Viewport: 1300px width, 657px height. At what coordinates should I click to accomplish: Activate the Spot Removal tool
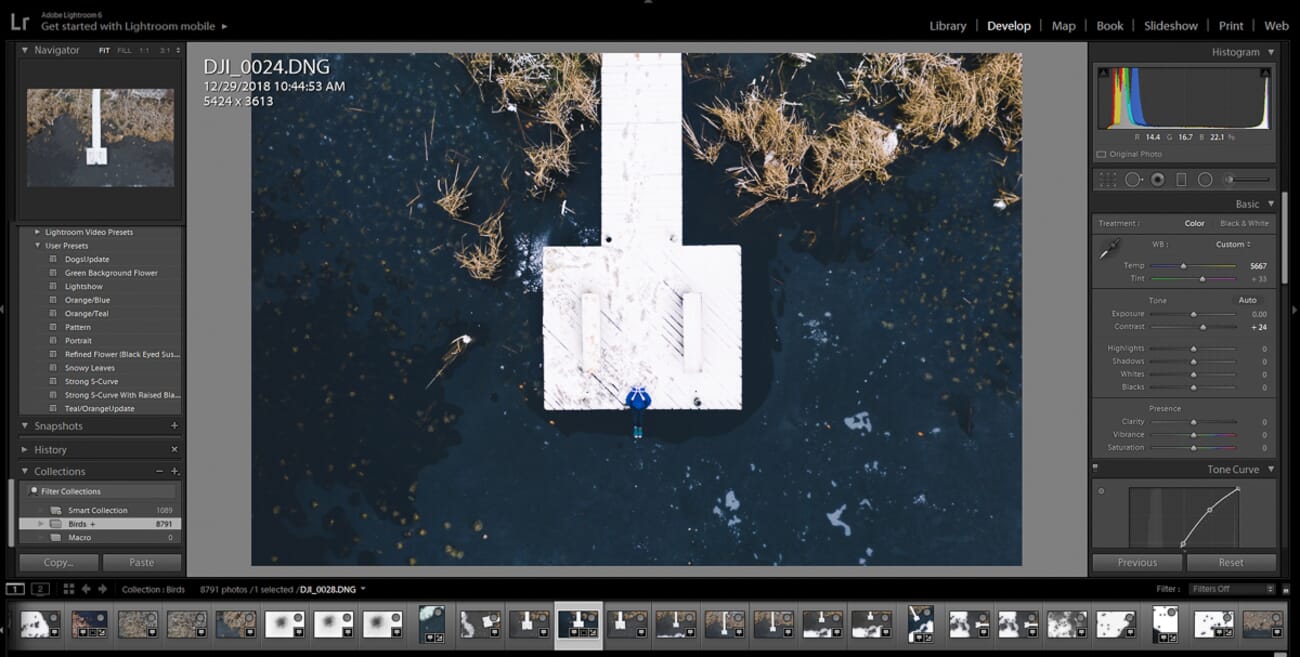tap(1133, 180)
